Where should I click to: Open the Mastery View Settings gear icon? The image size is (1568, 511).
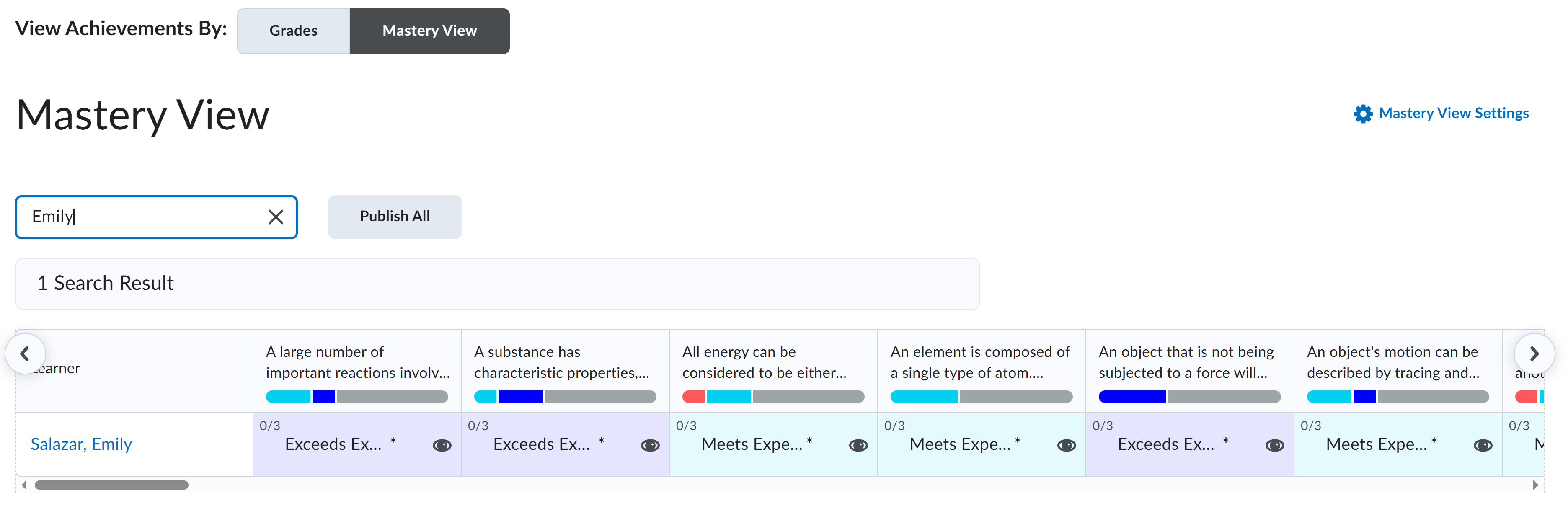1364,113
